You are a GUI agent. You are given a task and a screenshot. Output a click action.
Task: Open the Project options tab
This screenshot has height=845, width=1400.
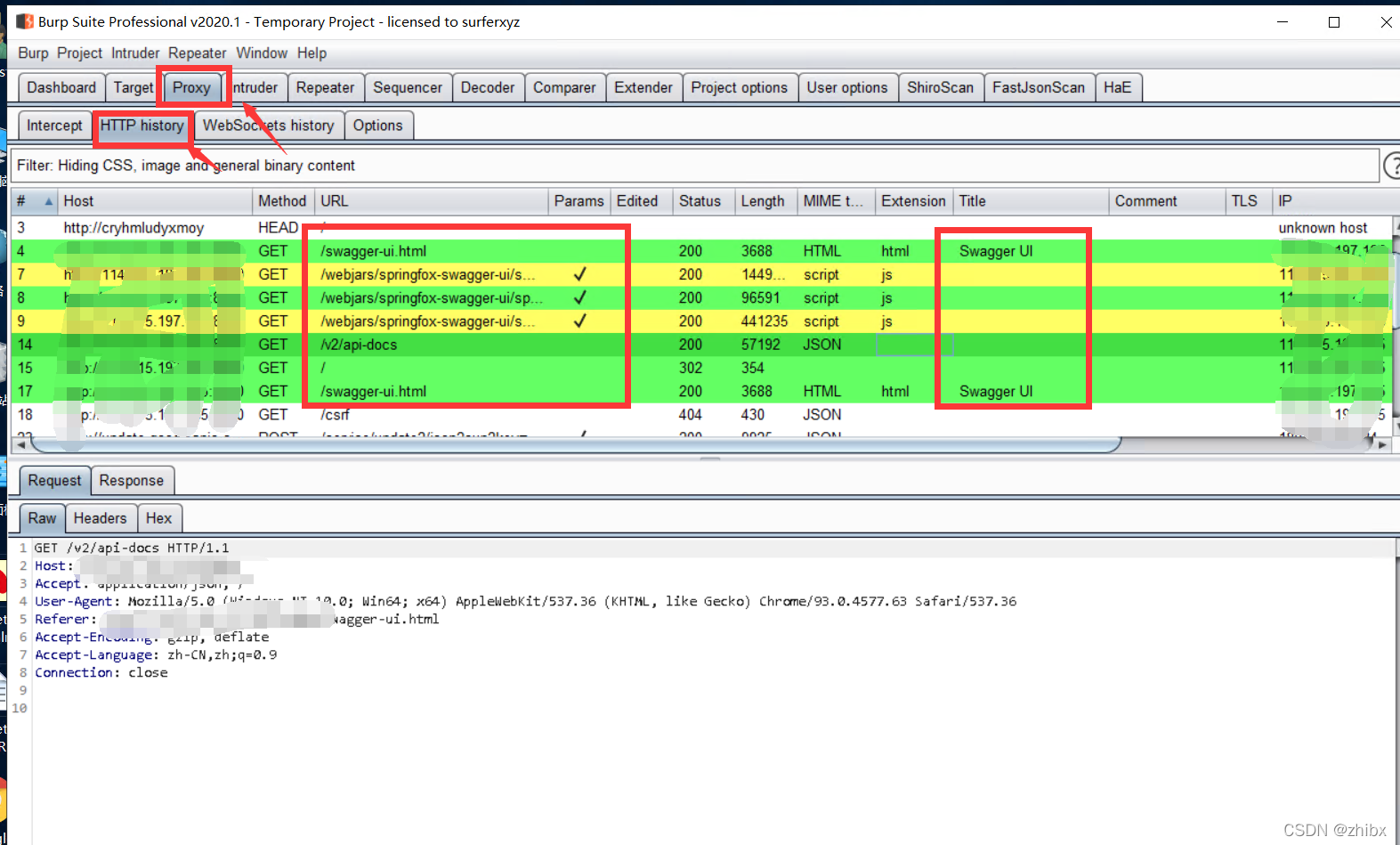pyautogui.click(x=740, y=87)
